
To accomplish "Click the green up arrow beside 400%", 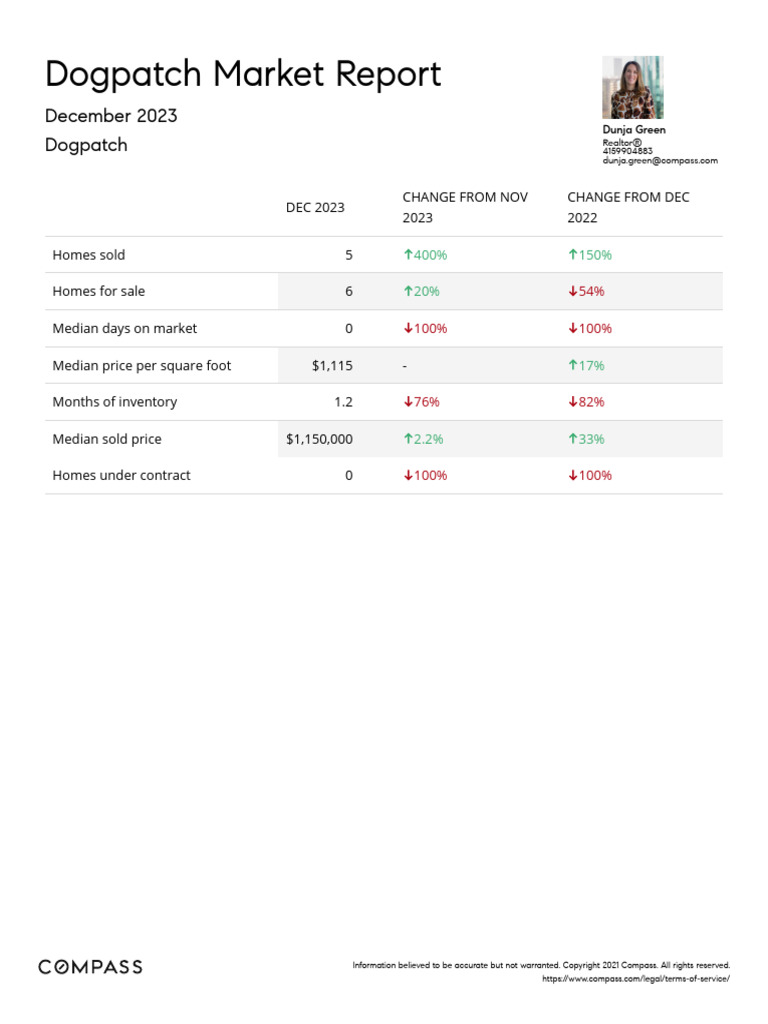I will pyautogui.click(x=407, y=255).
